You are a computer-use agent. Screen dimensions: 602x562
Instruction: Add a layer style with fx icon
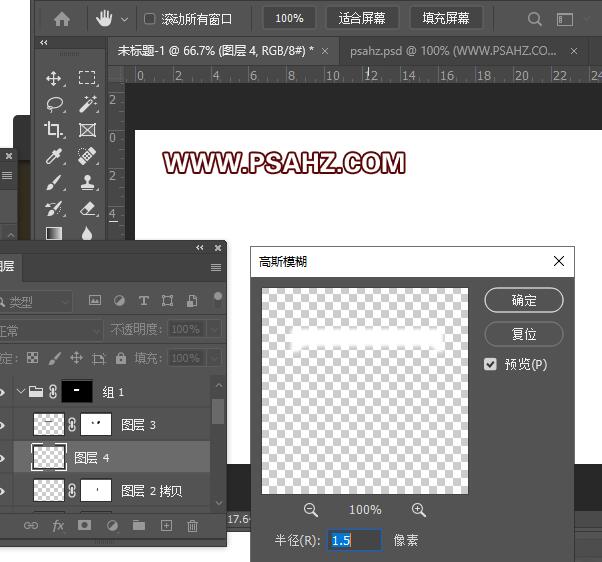pos(58,526)
